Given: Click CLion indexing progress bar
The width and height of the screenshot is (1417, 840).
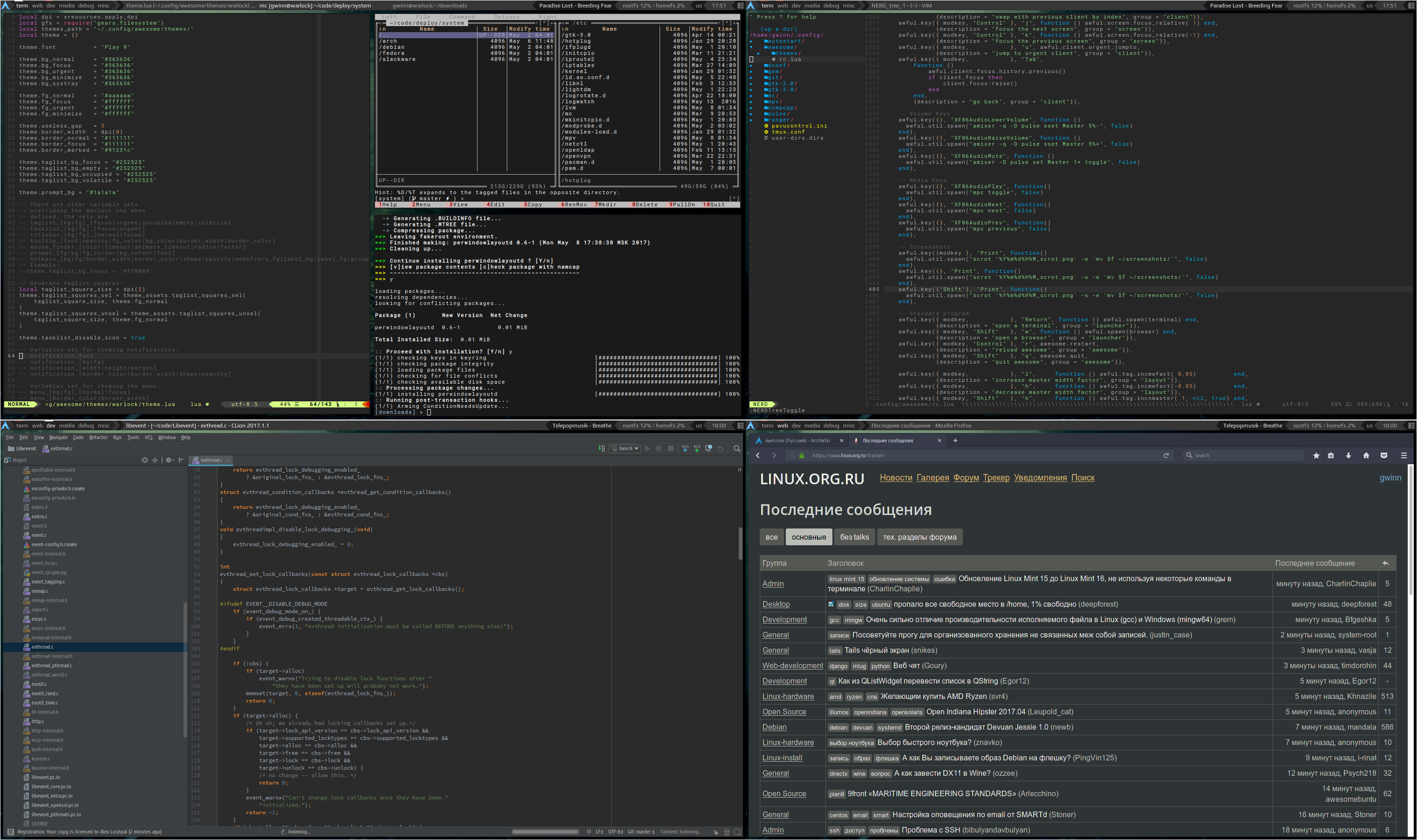Looking at the screenshot, I should [545, 832].
